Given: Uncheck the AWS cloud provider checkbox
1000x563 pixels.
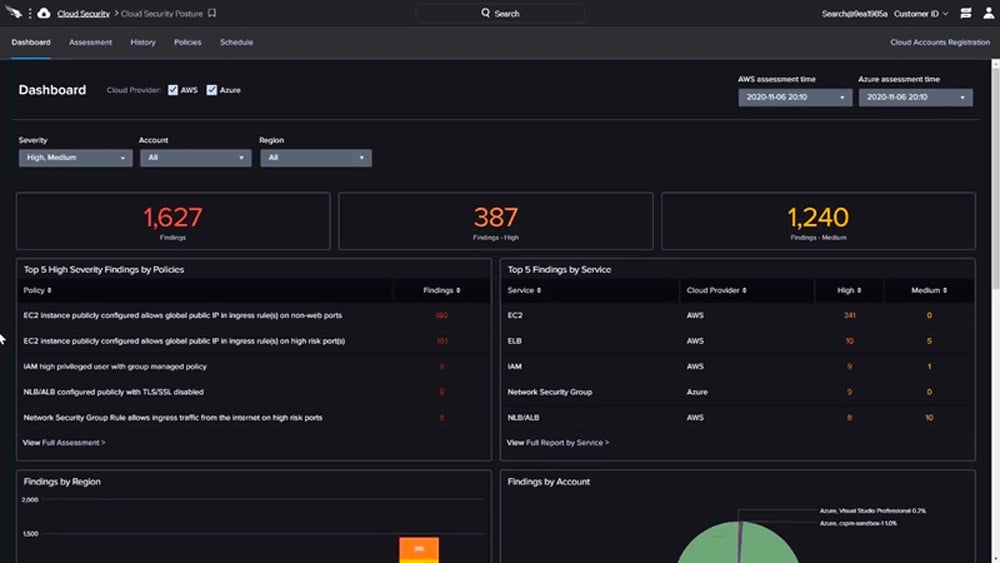Looking at the screenshot, I should pos(173,90).
